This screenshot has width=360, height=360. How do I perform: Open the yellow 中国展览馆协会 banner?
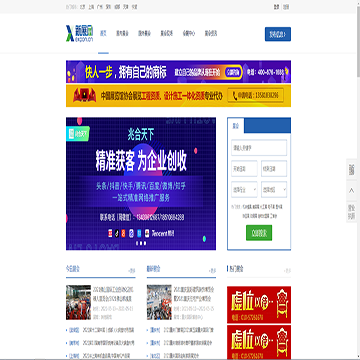178,96
